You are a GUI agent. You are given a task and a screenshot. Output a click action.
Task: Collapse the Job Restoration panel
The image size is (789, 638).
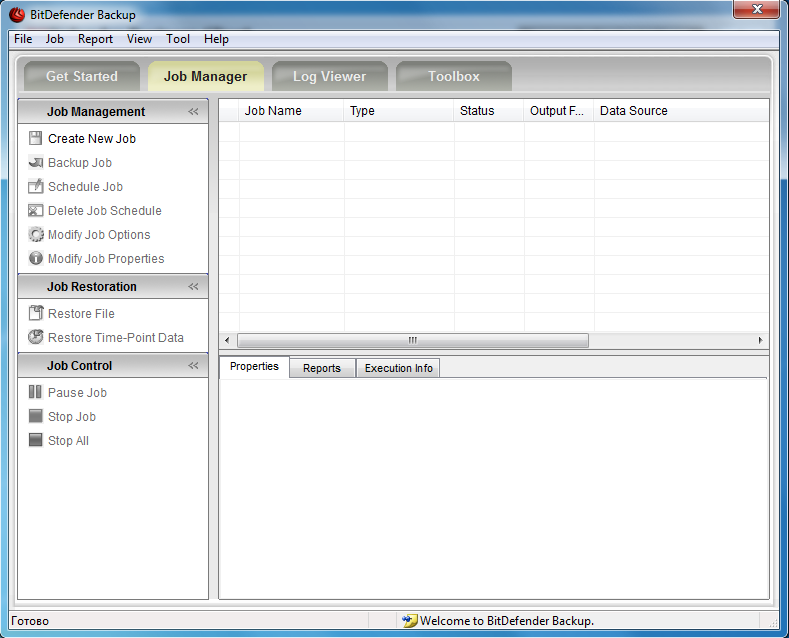193,287
